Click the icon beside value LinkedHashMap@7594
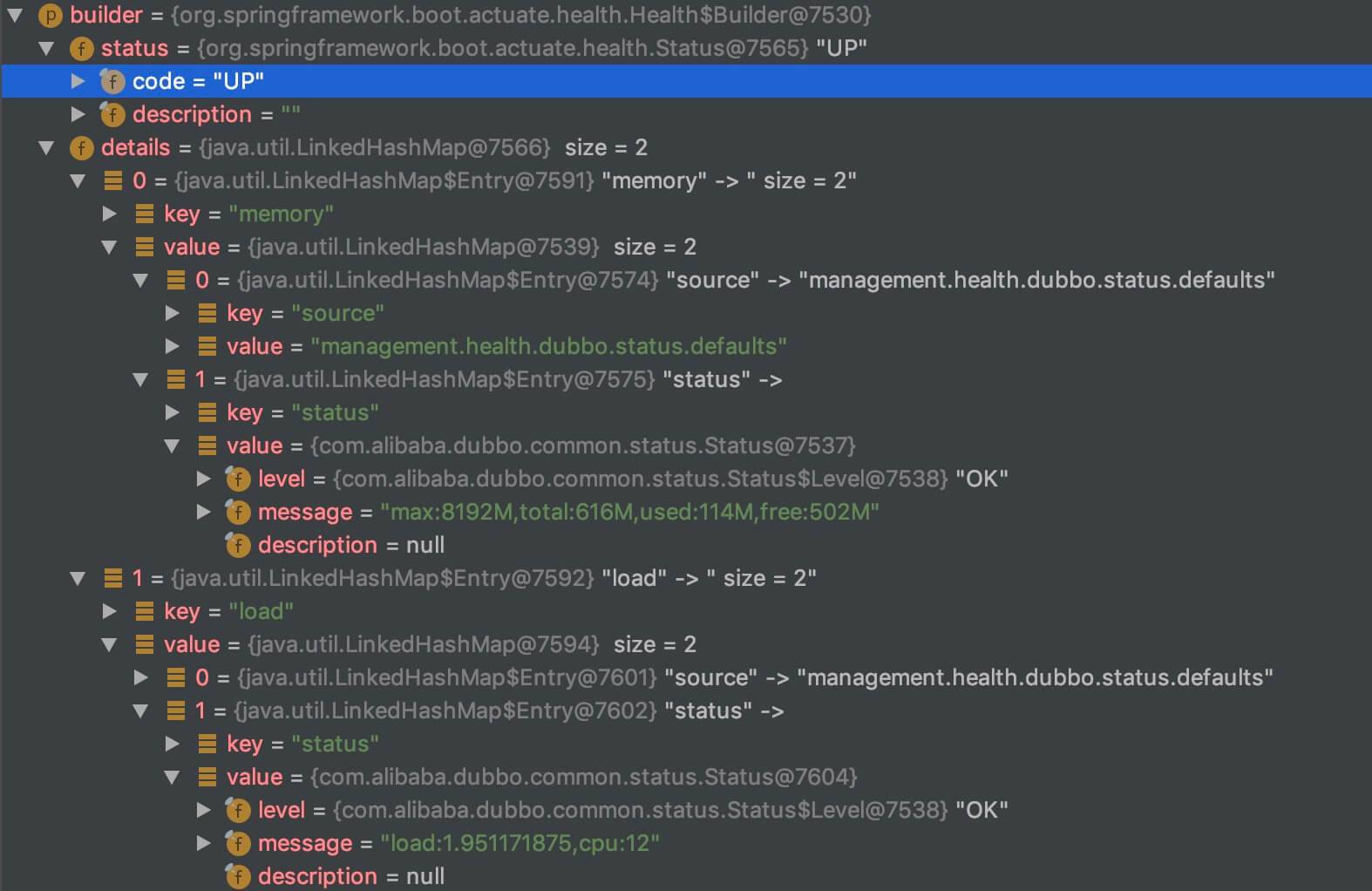1372x891 pixels. point(144,644)
